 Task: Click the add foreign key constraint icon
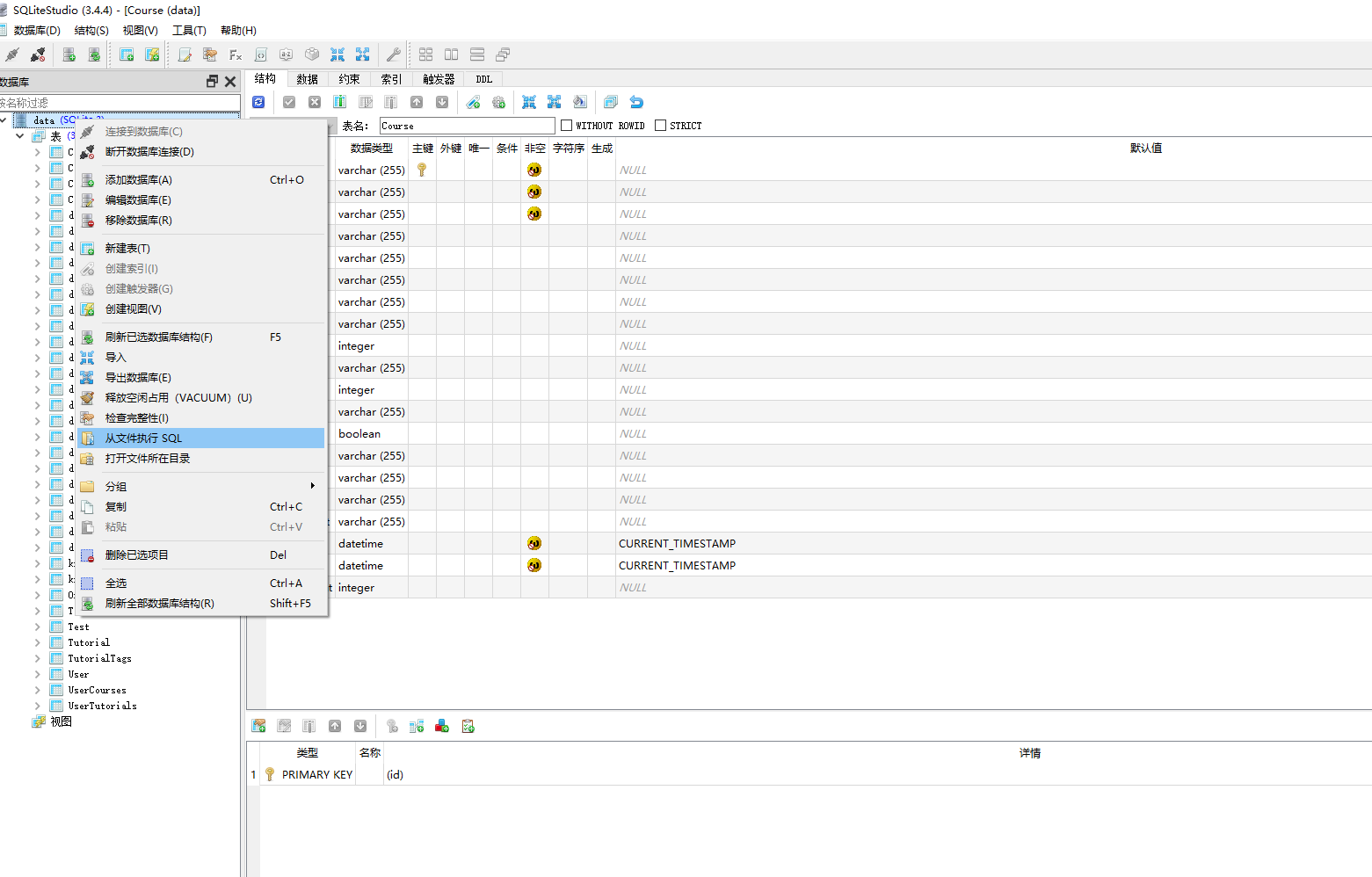click(417, 726)
